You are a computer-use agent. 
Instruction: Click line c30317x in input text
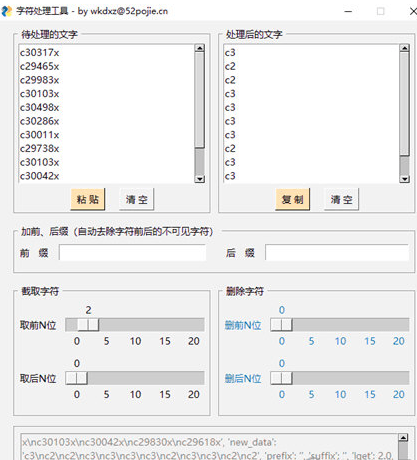pos(39,53)
